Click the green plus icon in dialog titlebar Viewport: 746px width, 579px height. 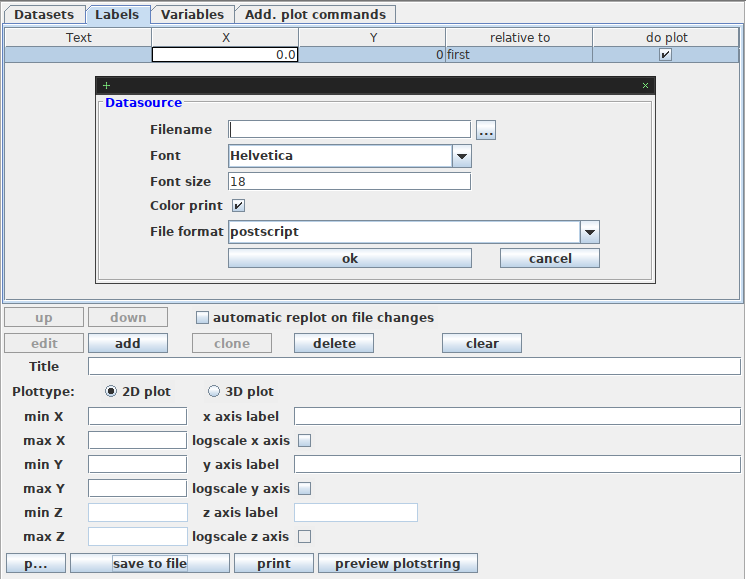pyautogui.click(x=106, y=86)
